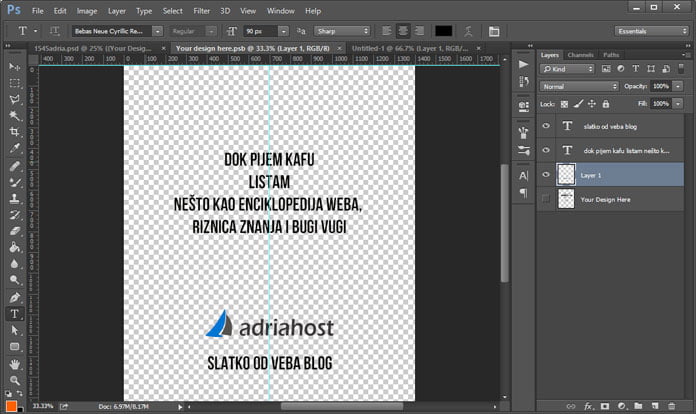696x414 pixels.
Task: Add a layer style with fx
Action: tap(588, 406)
